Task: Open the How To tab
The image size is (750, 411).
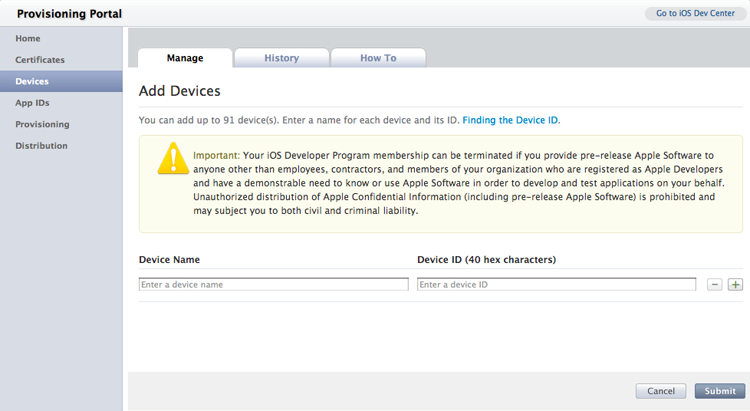Action: pos(378,58)
